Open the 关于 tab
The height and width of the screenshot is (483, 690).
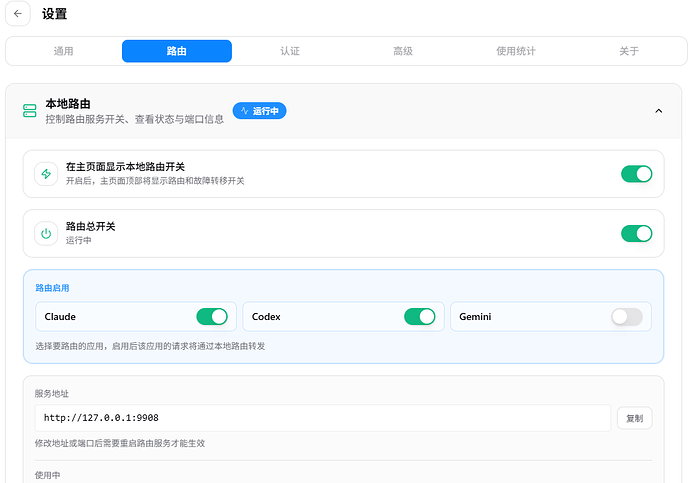tap(629, 51)
